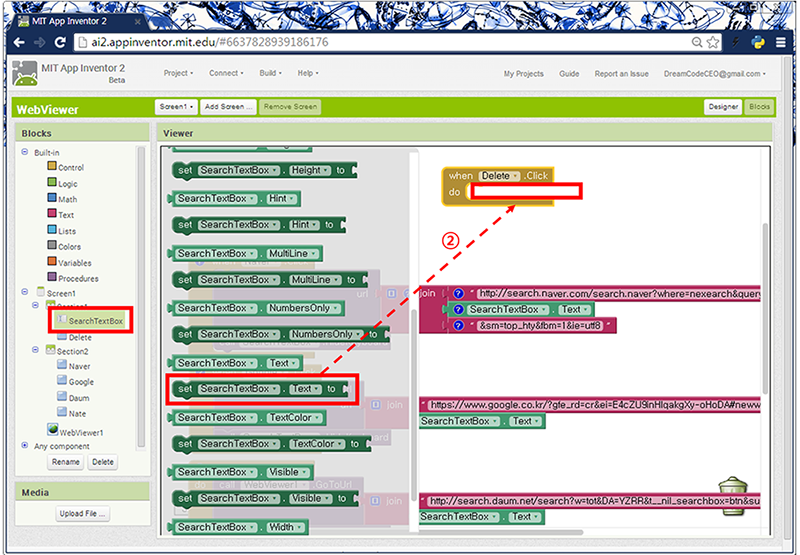Click the browser forward arrow
Viewport: 800px width, 555px height.
[x=39, y=42]
